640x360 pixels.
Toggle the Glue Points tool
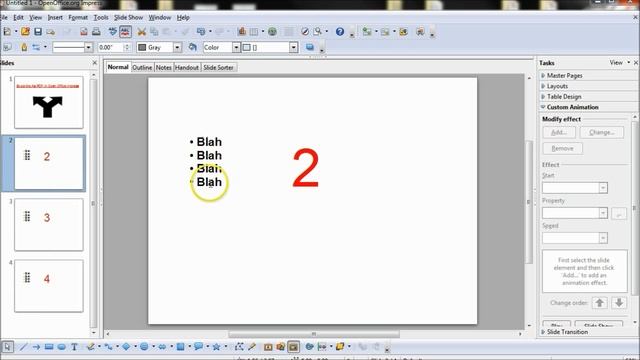coord(252,347)
